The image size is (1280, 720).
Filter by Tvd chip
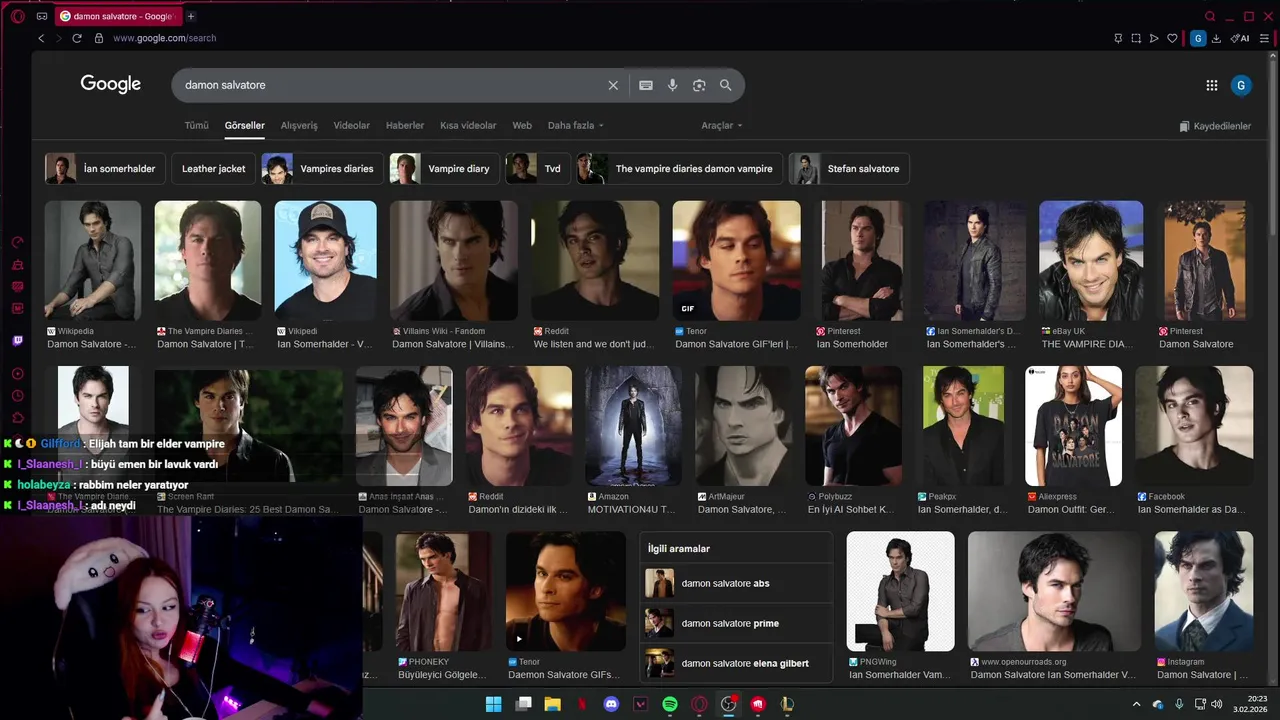pyautogui.click(x=537, y=169)
